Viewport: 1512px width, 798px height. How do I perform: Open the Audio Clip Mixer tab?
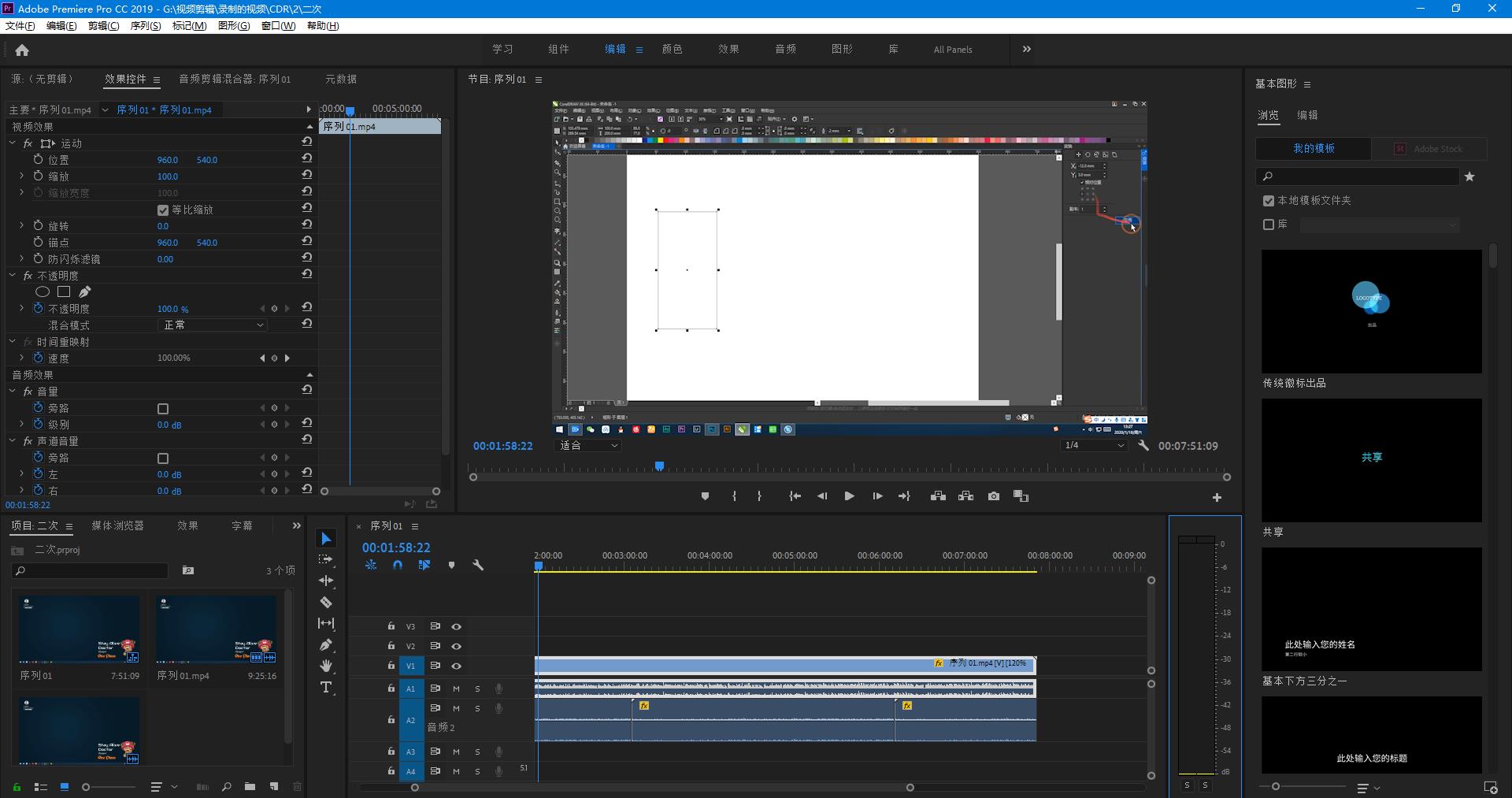pyautogui.click(x=235, y=79)
